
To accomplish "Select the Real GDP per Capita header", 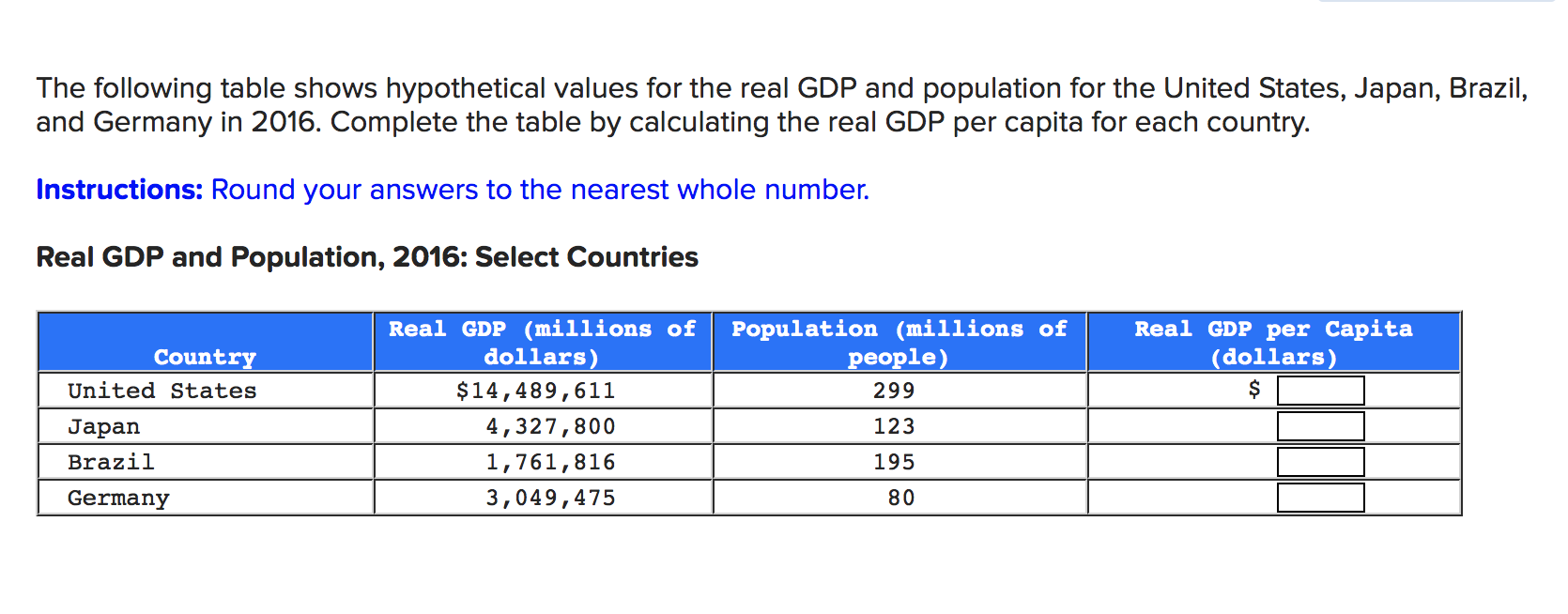I will [1272, 342].
